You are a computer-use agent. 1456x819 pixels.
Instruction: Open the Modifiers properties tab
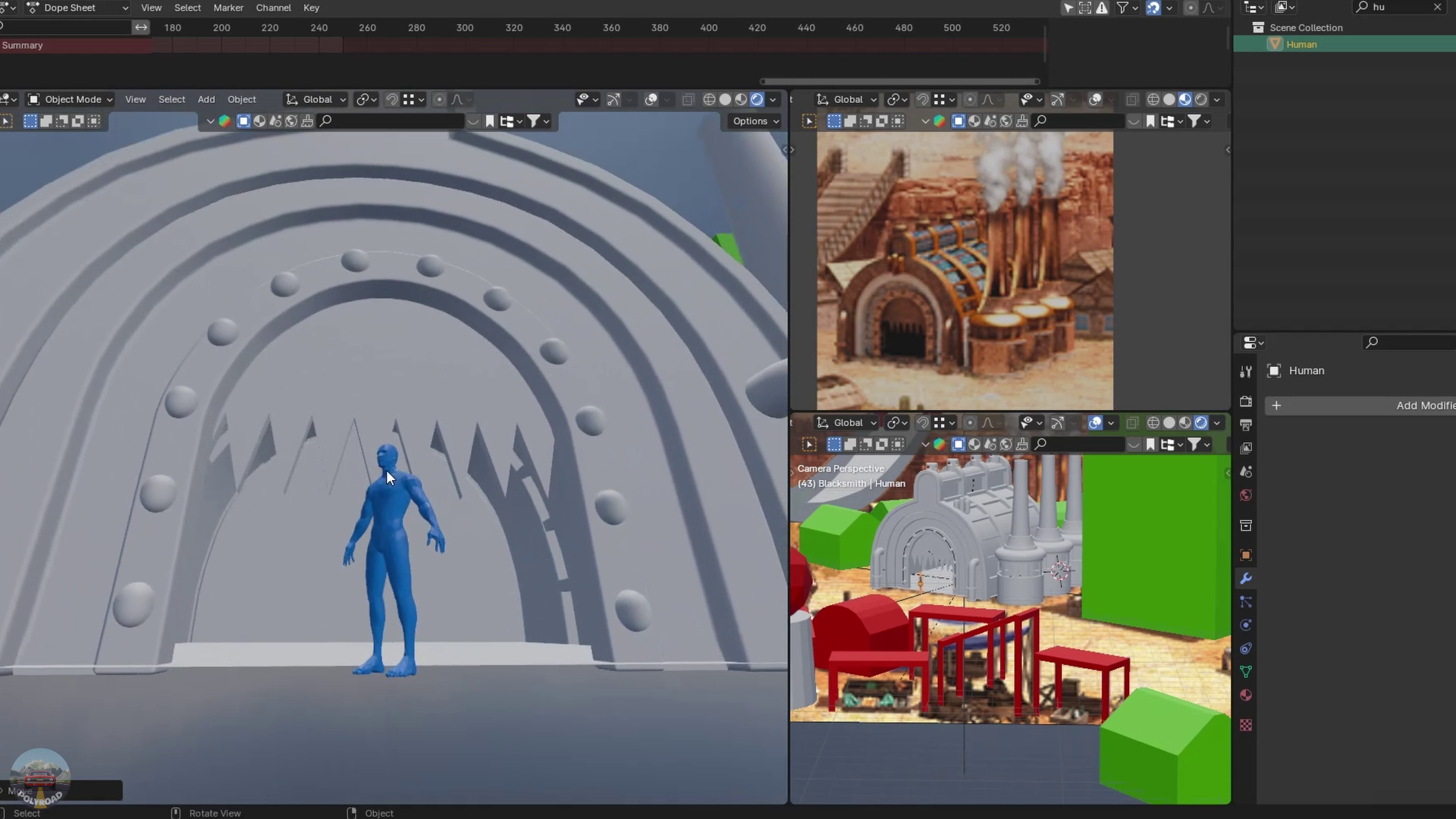pos(1245,579)
